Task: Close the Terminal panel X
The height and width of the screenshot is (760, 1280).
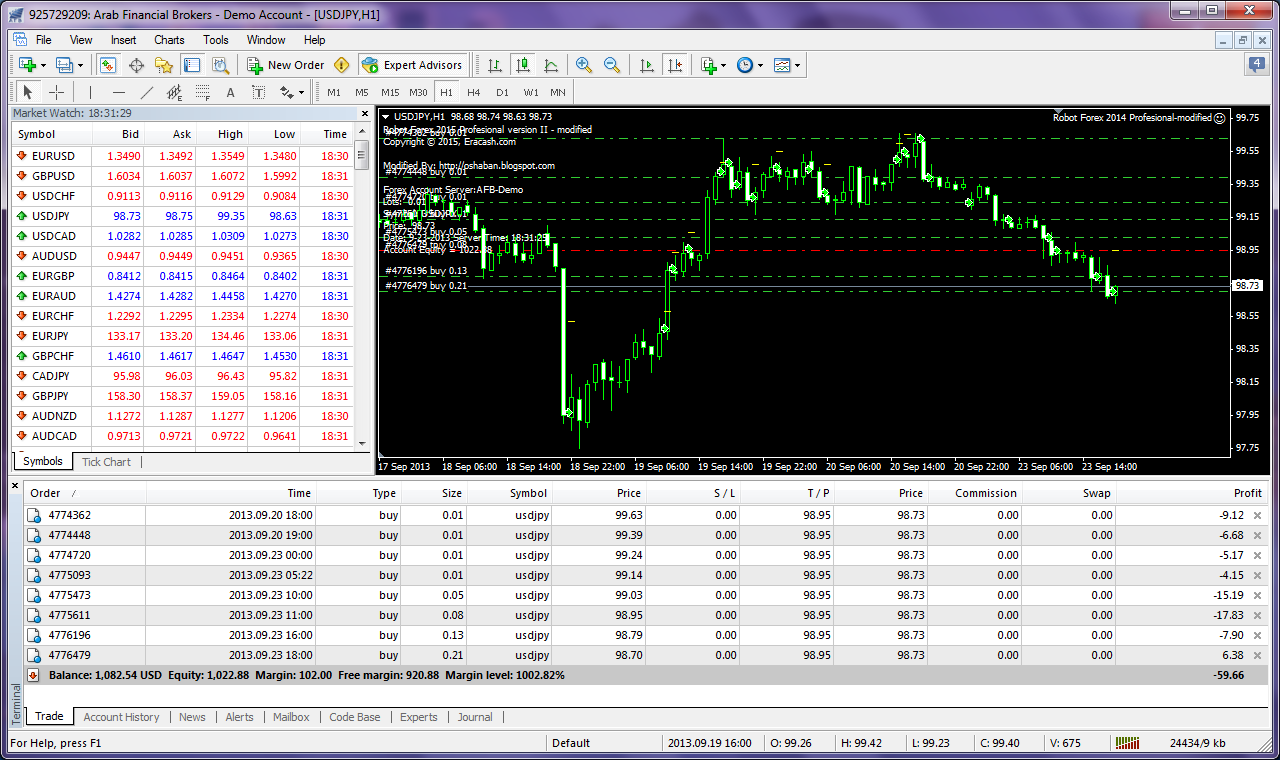Action: click(15, 486)
